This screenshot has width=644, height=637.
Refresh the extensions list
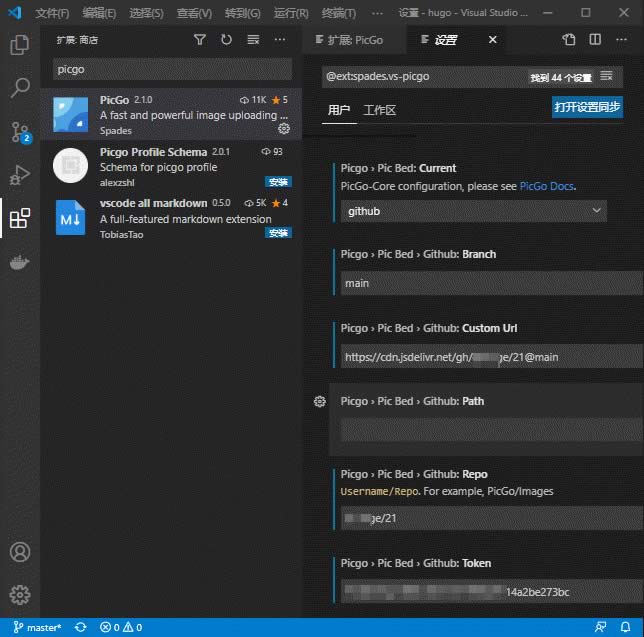point(226,40)
